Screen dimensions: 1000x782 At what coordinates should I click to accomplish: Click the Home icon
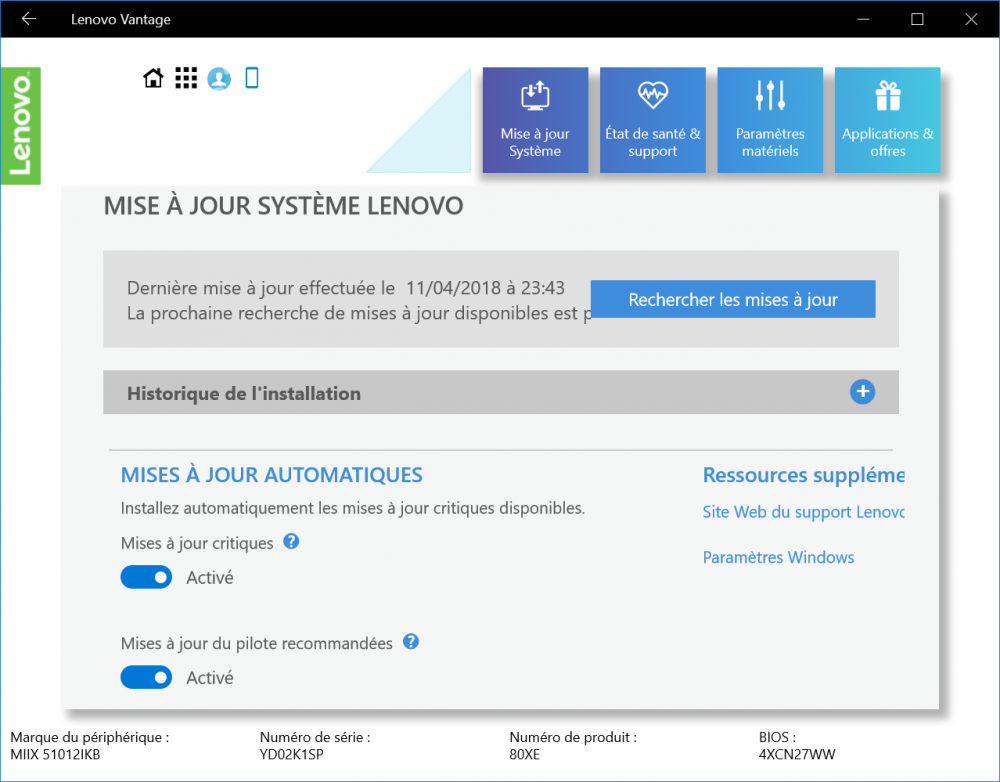pos(153,78)
